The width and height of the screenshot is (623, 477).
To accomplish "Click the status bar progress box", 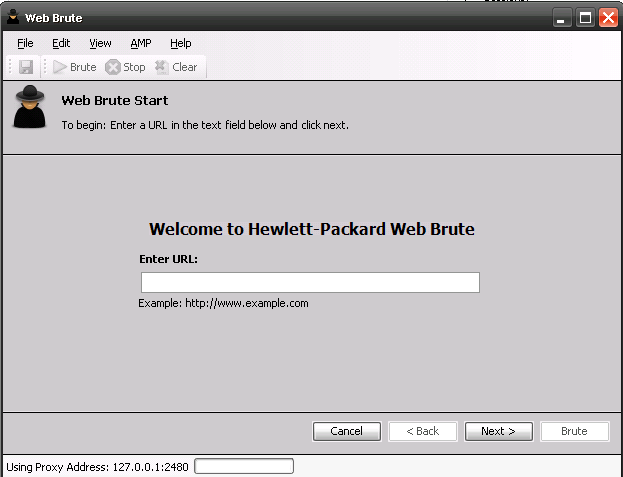I will coord(244,466).
